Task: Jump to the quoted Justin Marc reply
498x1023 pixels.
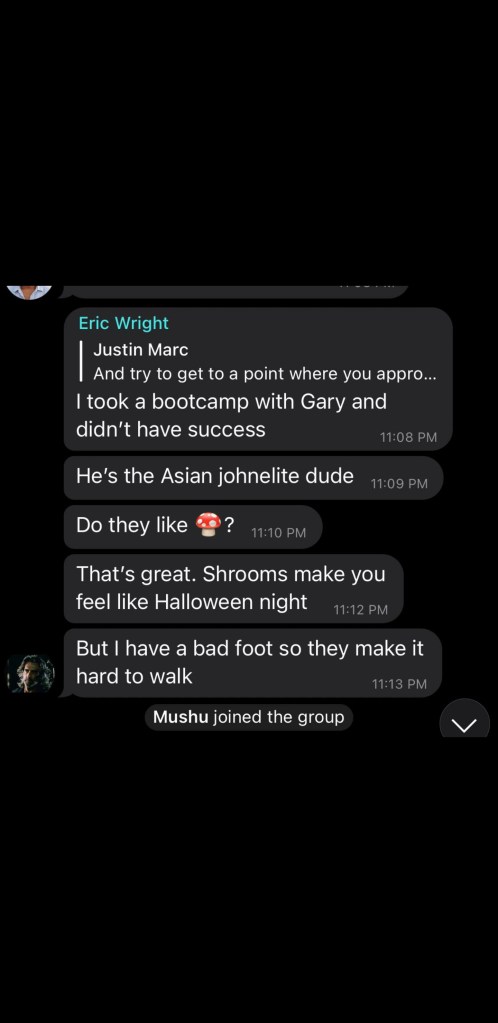Action: coord(259,362)
